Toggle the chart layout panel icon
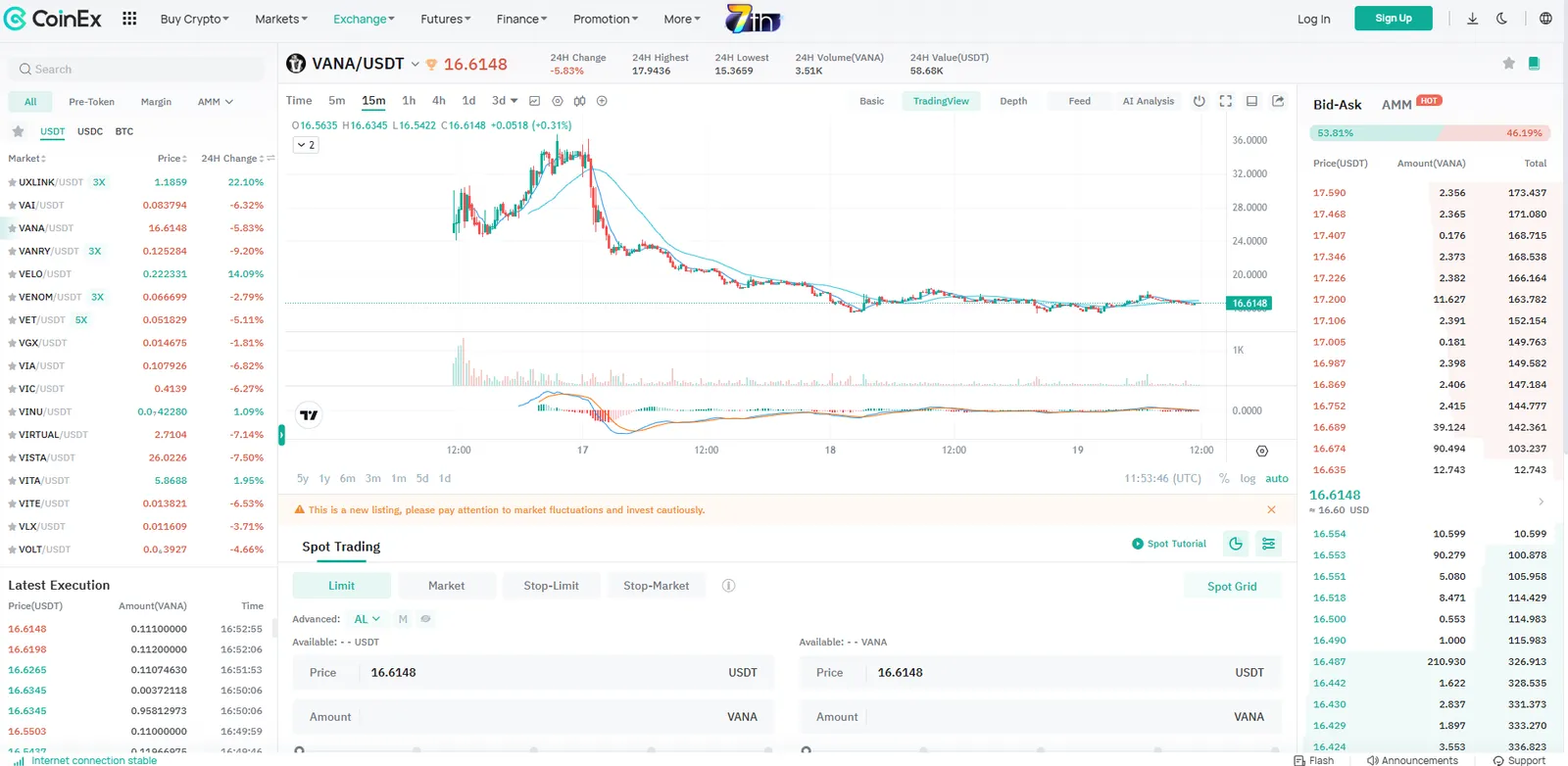The width and height of the screenshot is (1568, 766). click(x=1251, y=101)
